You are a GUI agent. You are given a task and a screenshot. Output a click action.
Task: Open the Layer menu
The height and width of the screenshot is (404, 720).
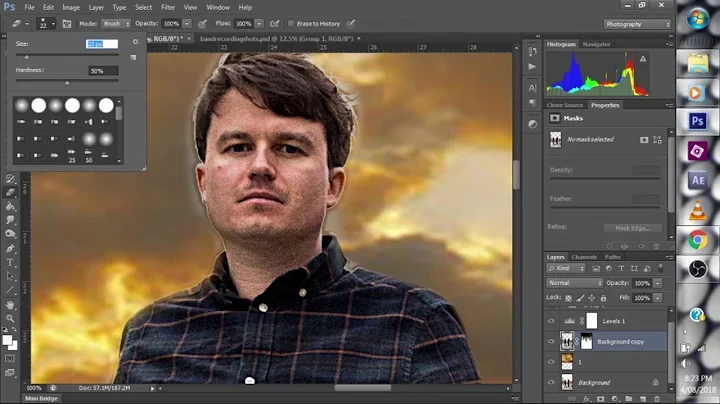[x=96, y=7]
